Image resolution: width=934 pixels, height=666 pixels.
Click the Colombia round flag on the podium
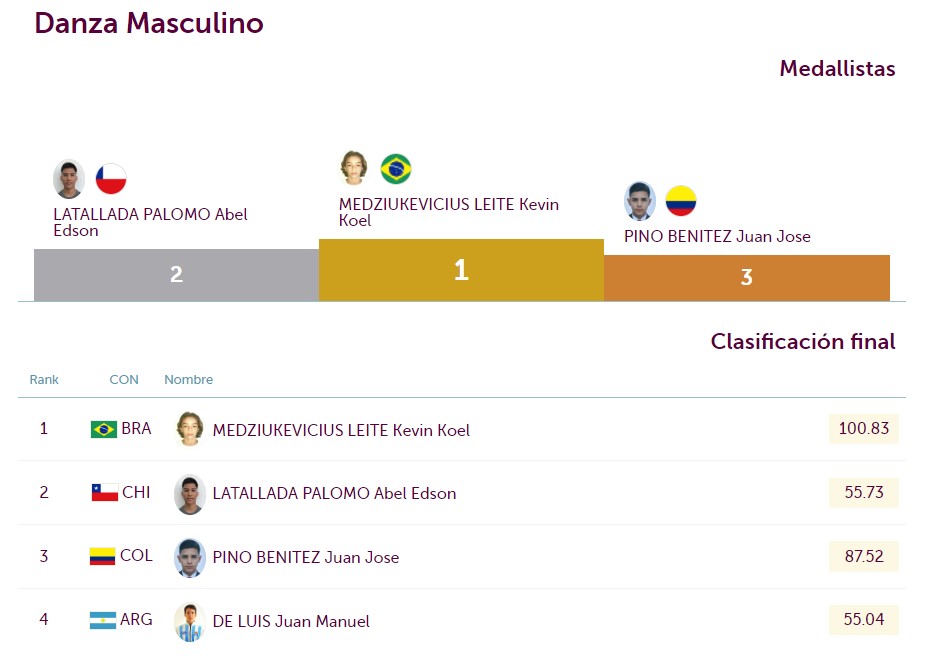tap(681, 201)
